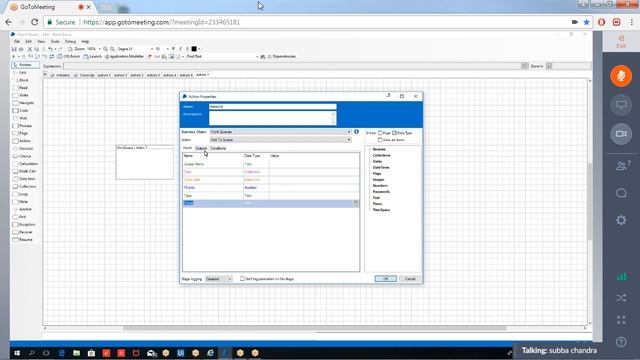Click the Save icon in main toolbar

pos(14,49)
